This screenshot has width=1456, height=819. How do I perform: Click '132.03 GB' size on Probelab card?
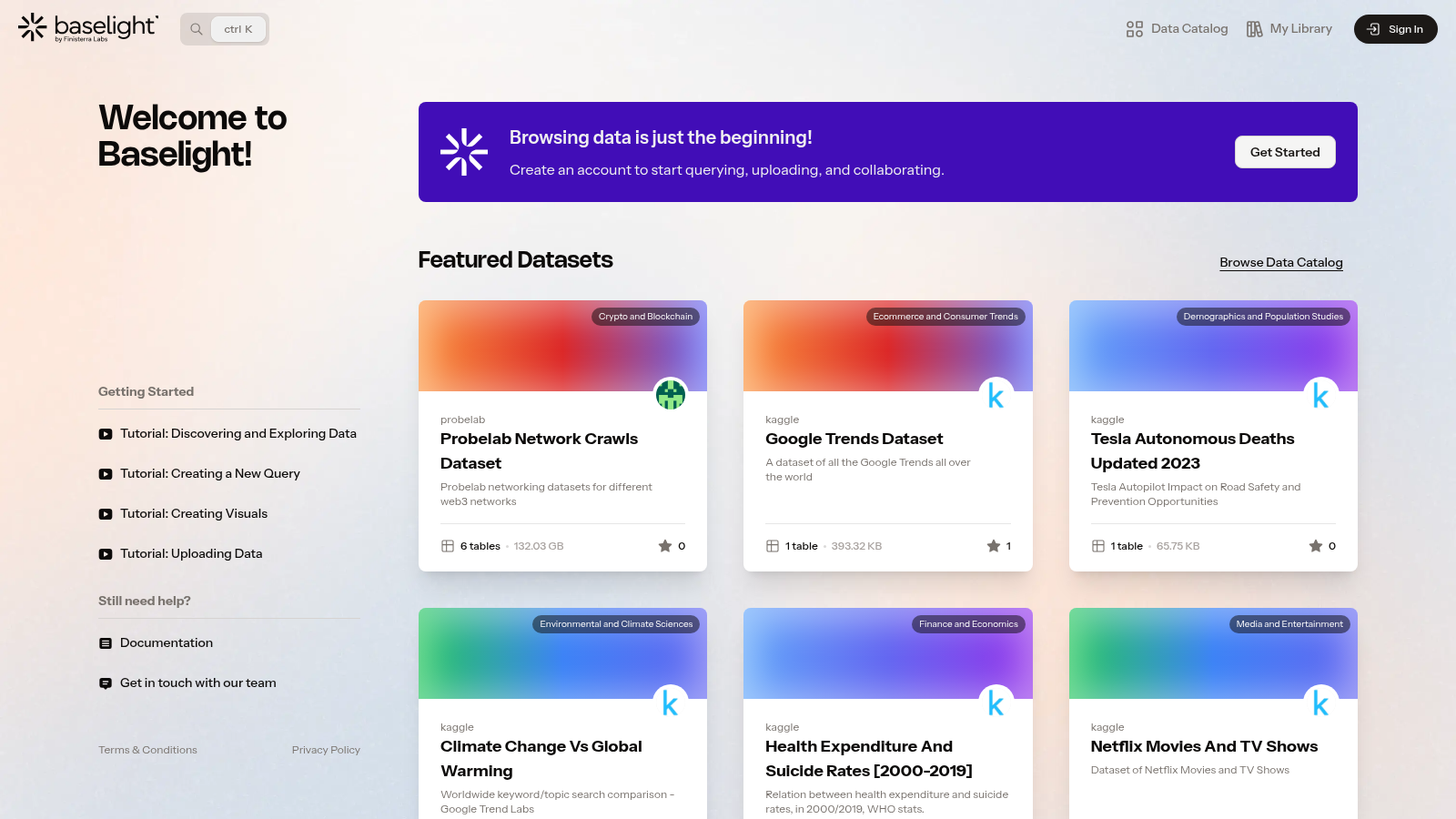click(x=539, y=546)
